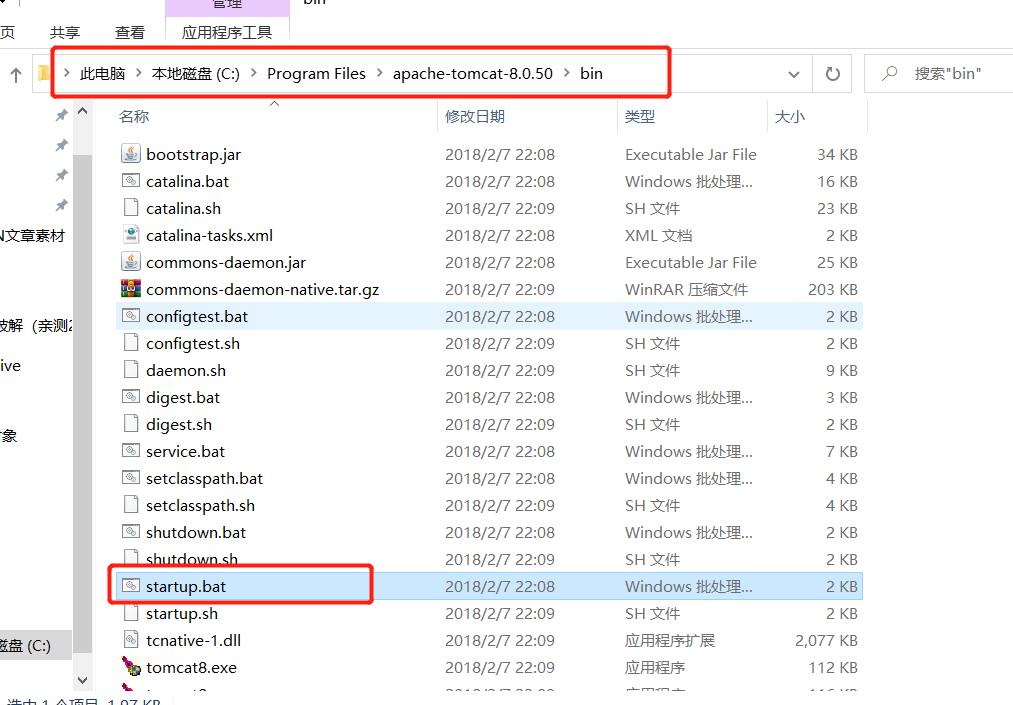The width and height of the screenshot is (1013, 705).
Task: Open the 应用程序工具 ribbon tab
Action: pos(227,32)
